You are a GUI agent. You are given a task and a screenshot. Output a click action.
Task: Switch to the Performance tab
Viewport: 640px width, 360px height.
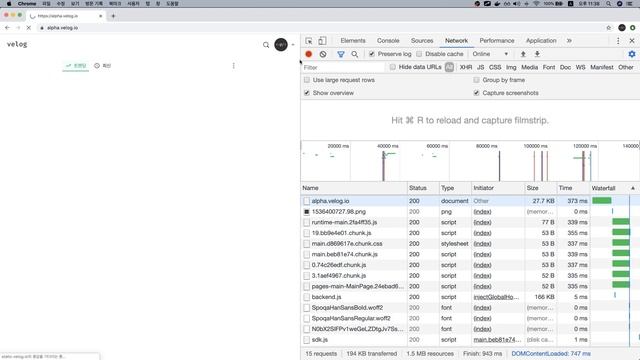[x=497, y=41]
